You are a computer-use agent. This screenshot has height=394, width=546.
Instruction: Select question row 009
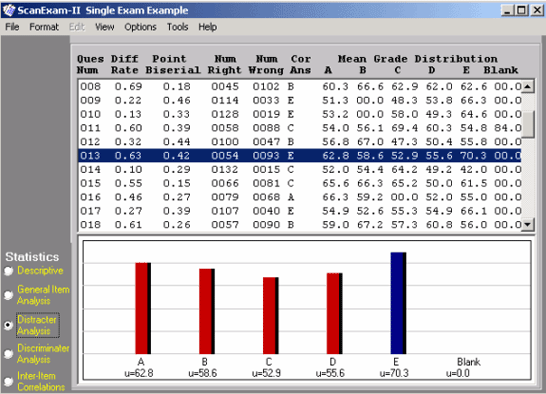coord(300,100)
